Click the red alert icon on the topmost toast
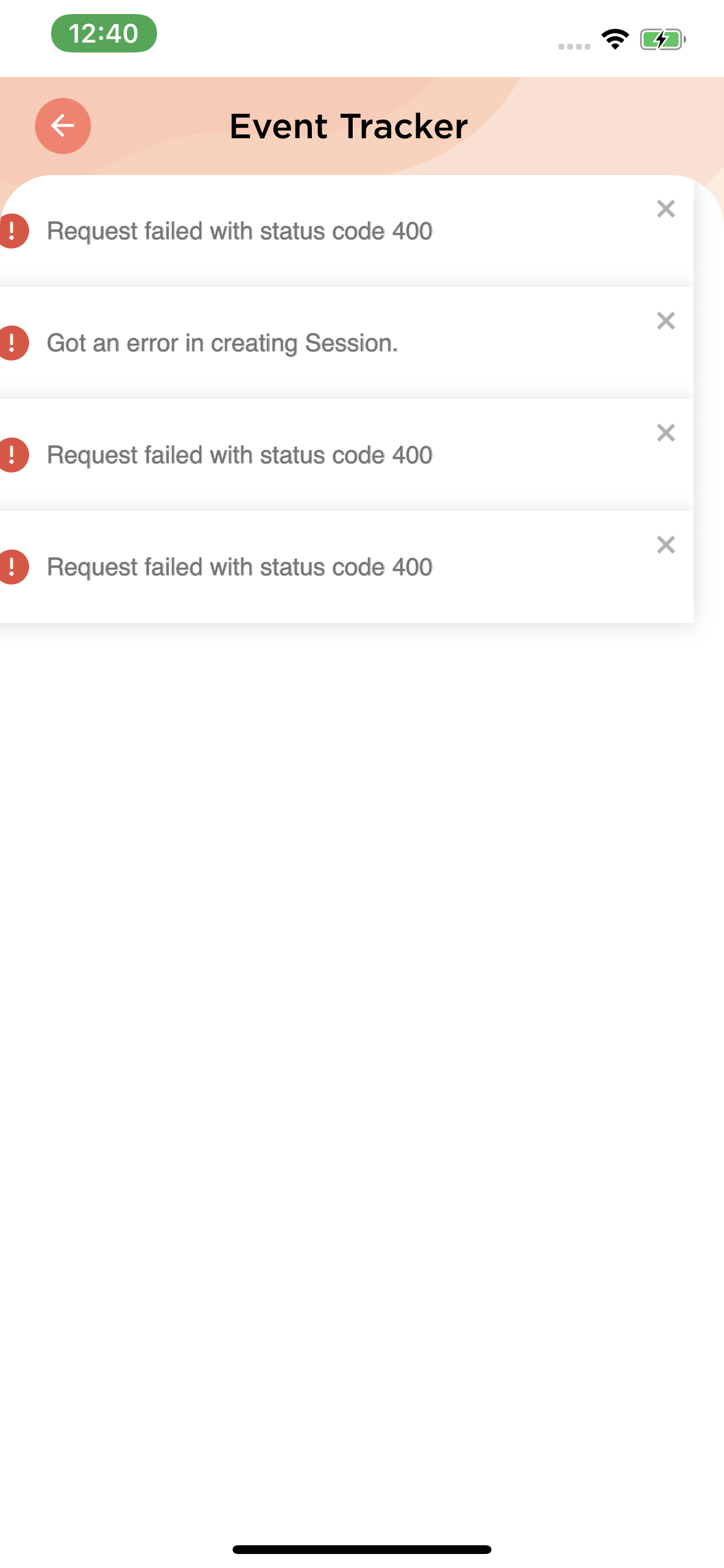The image size is (724, 1568). click(x=13, y=232)
